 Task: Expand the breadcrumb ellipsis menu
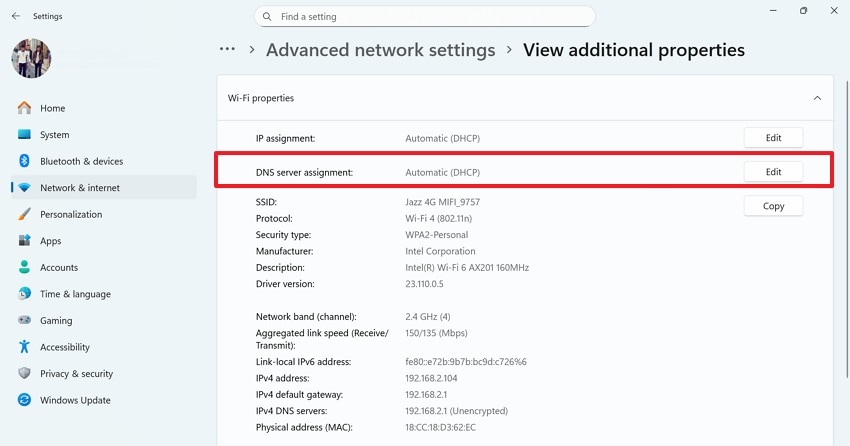[227, 49]
